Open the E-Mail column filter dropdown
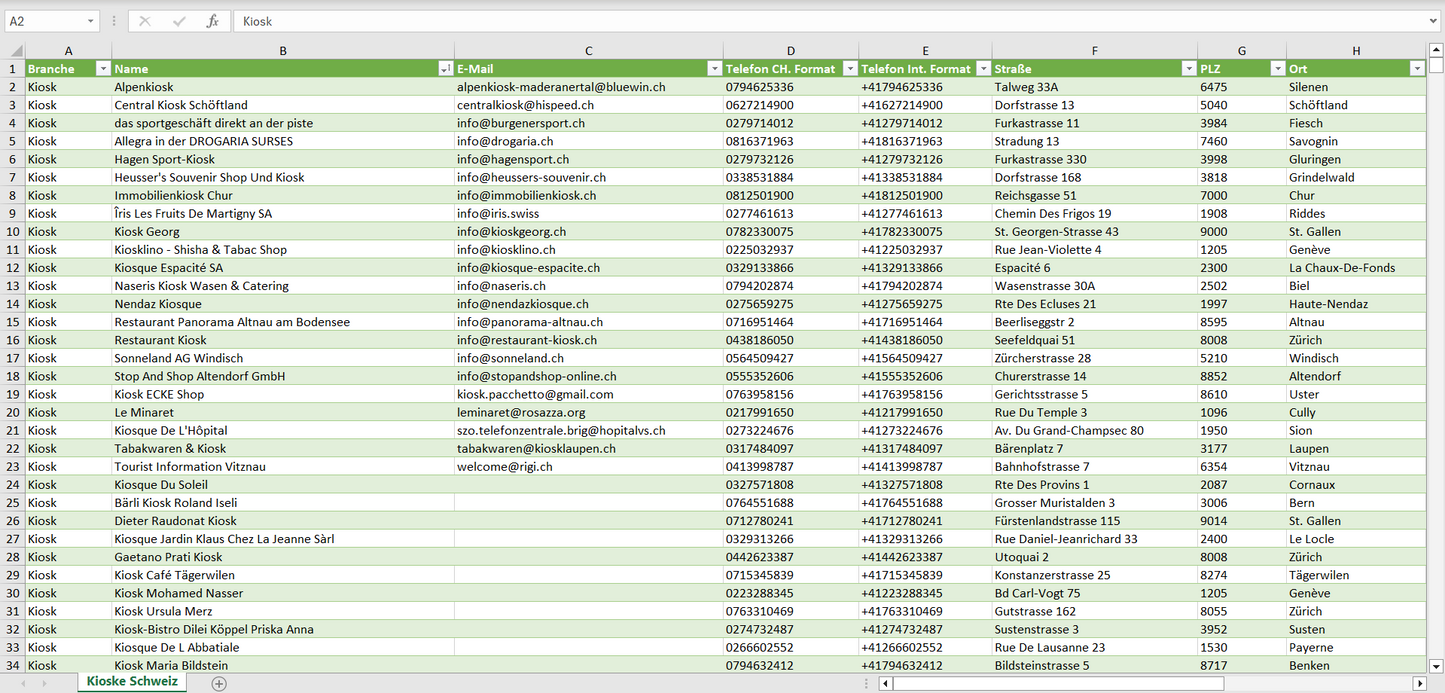This screenshot has height=693, width=1445. coord(714,69)
